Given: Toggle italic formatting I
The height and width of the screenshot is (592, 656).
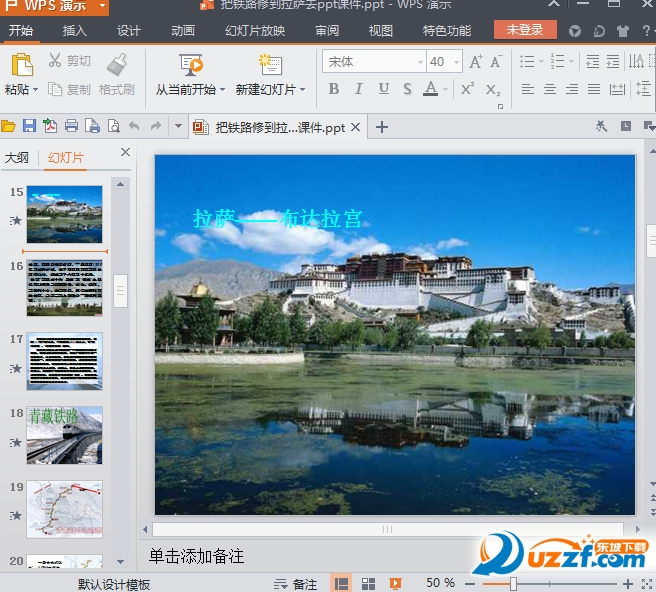Looking at the screenshot, I should click(358, 89).
